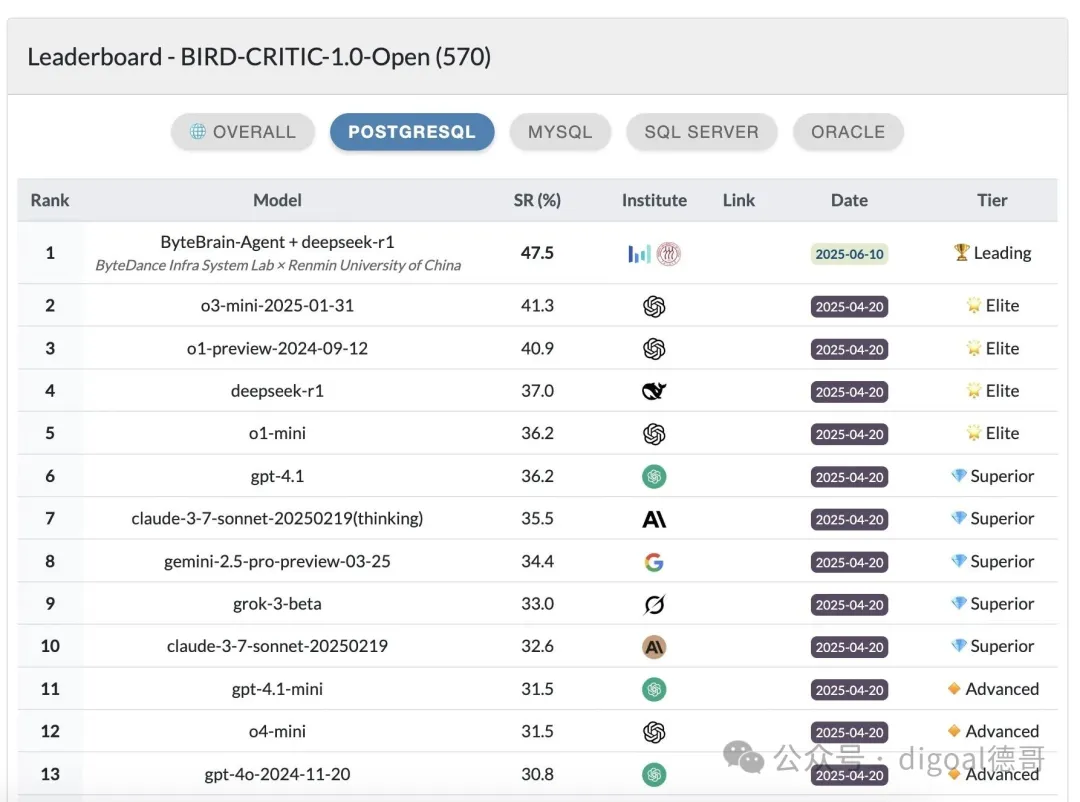Click the OpenAI logo for o3-mini-2025-01-31
1080x802 pixels.
tap(654, 306)
